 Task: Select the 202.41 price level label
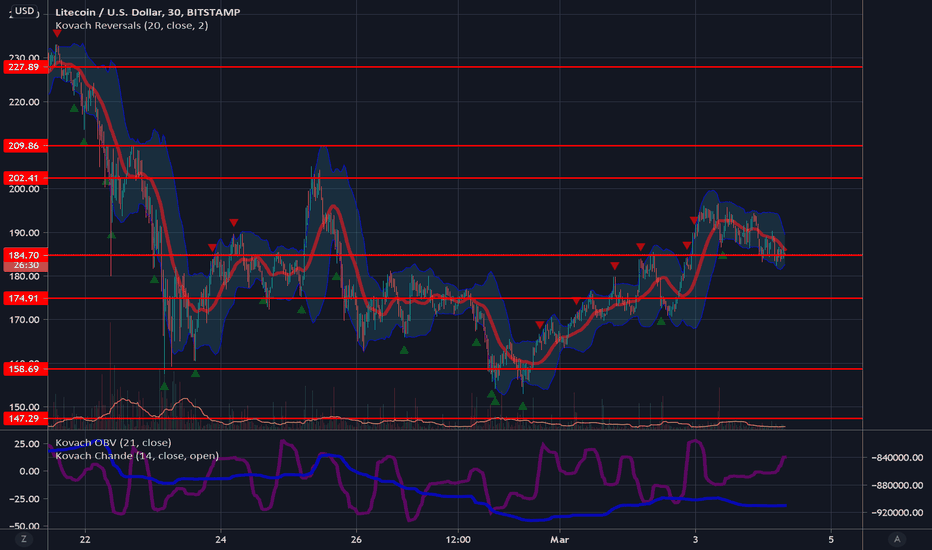coord(25,178)
